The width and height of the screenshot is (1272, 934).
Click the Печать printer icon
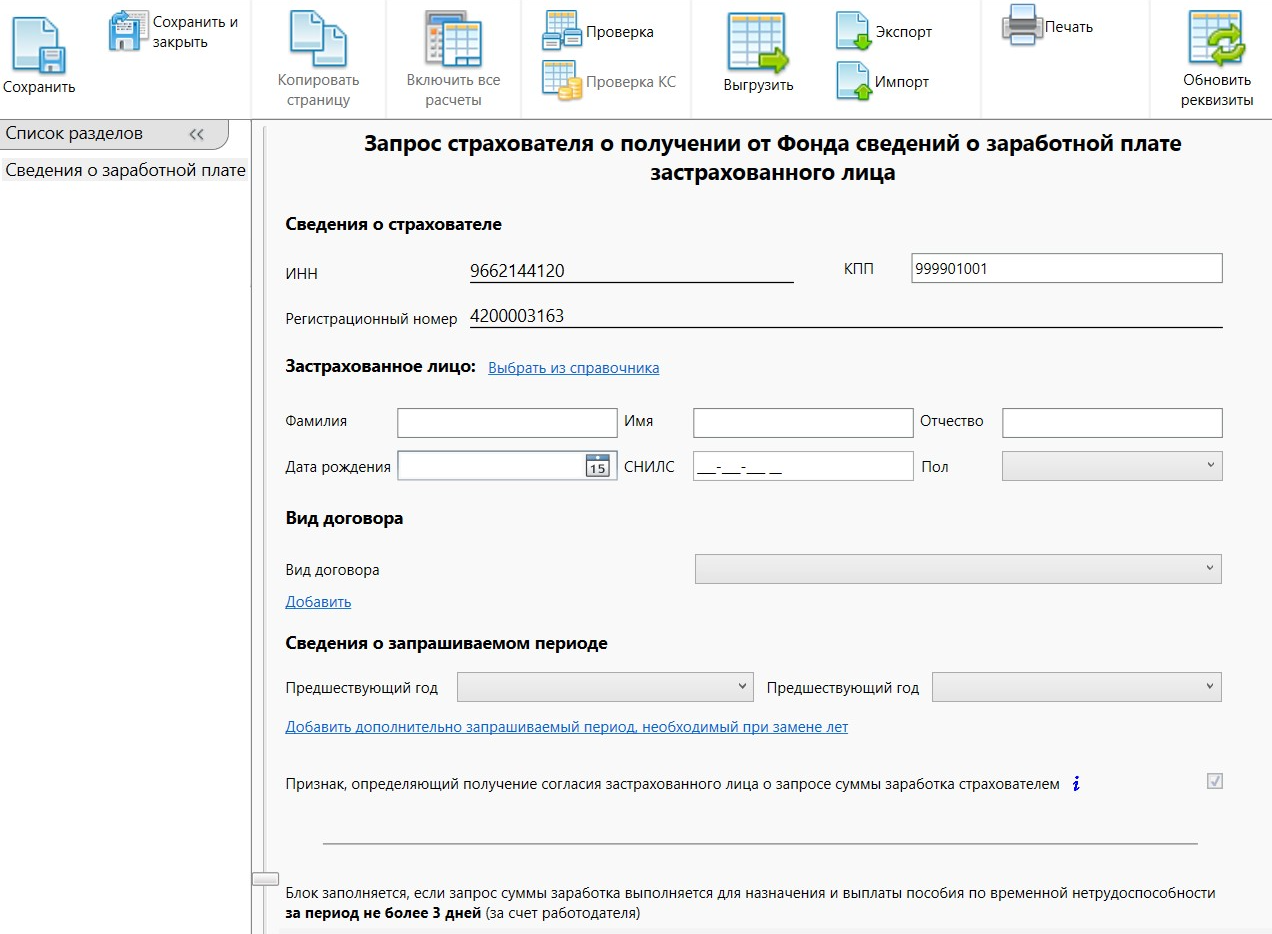click(1021, 25)
